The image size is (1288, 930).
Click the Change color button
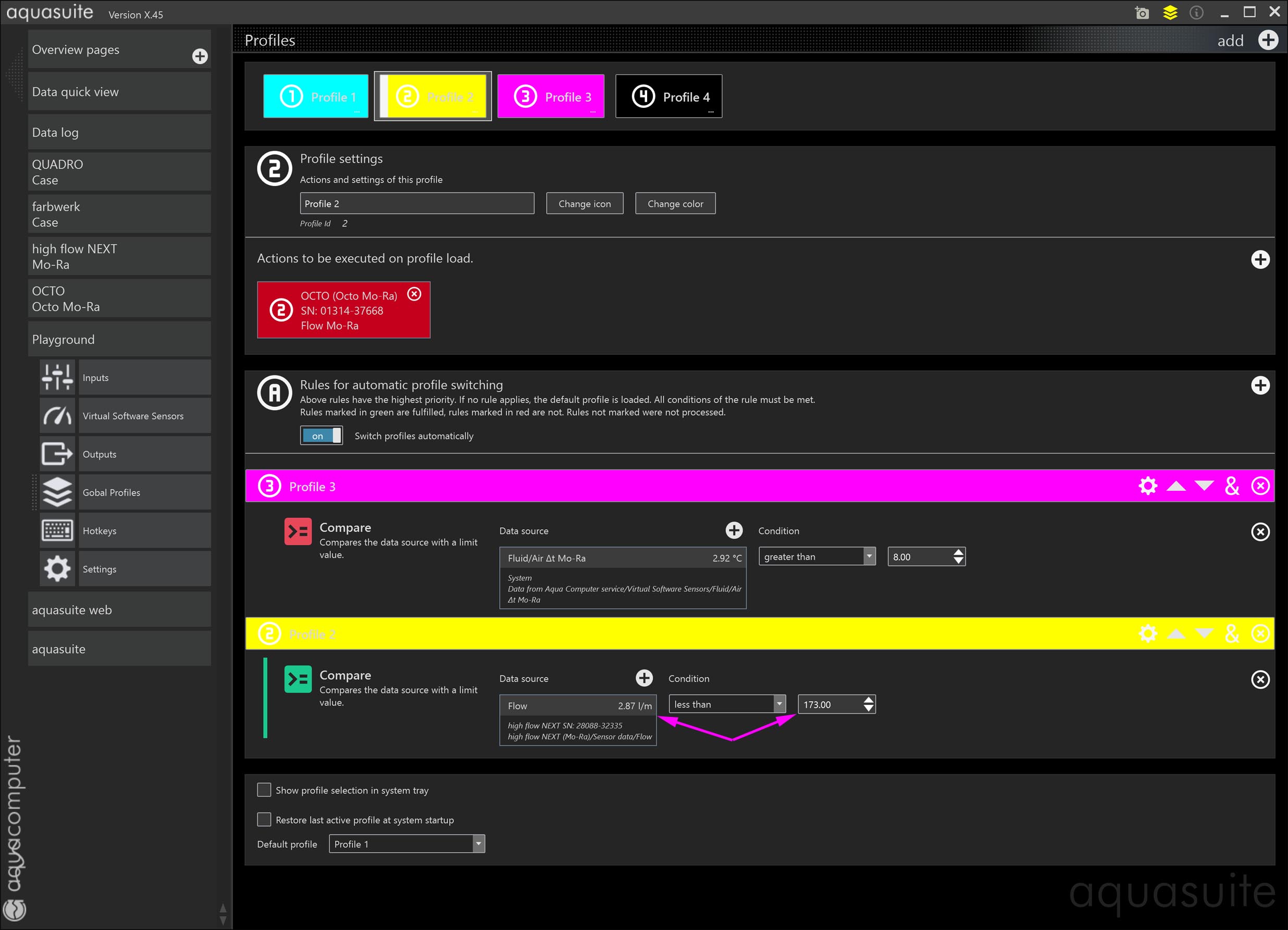675,203
